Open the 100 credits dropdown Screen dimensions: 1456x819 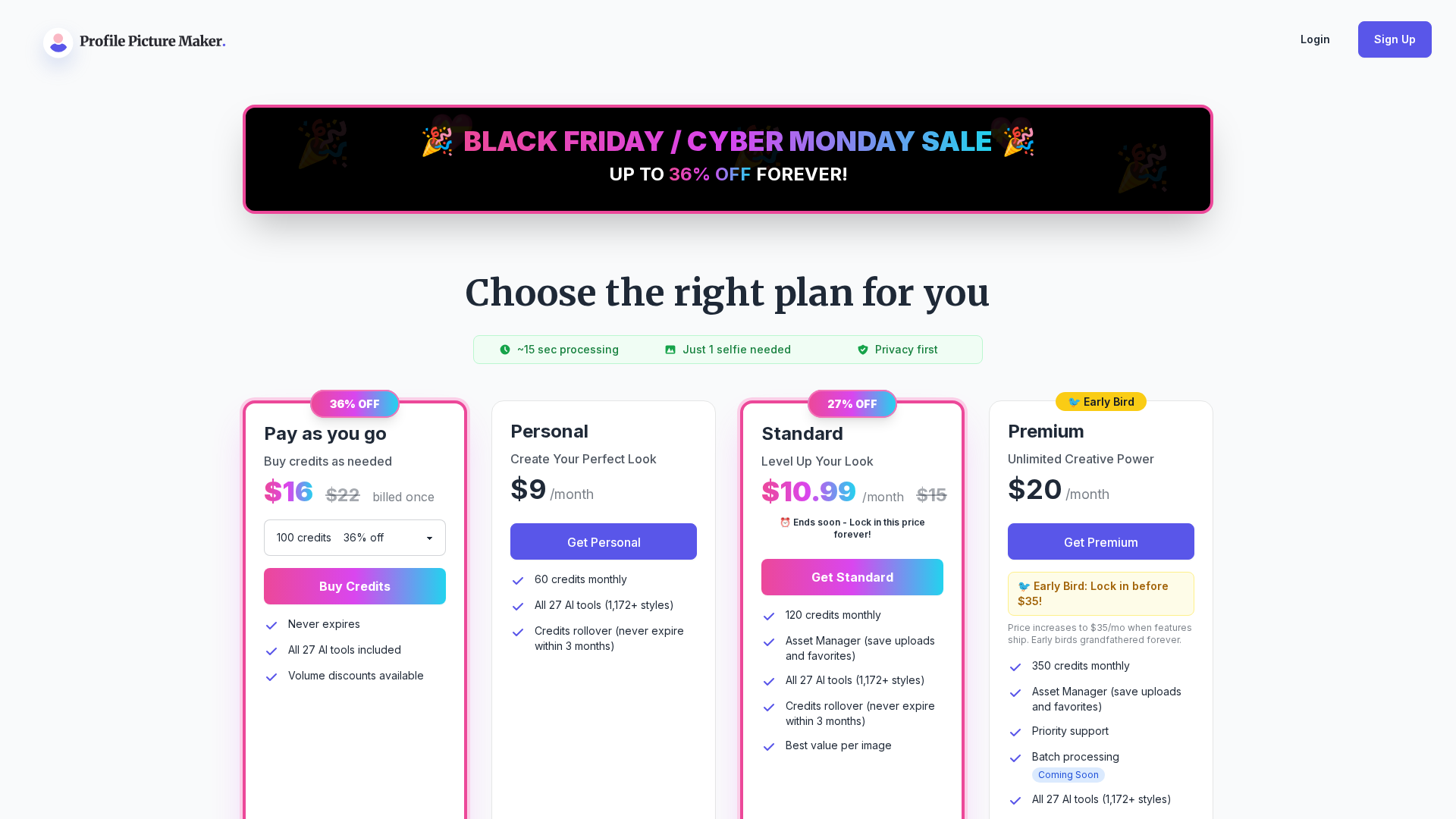coord(354,538)
